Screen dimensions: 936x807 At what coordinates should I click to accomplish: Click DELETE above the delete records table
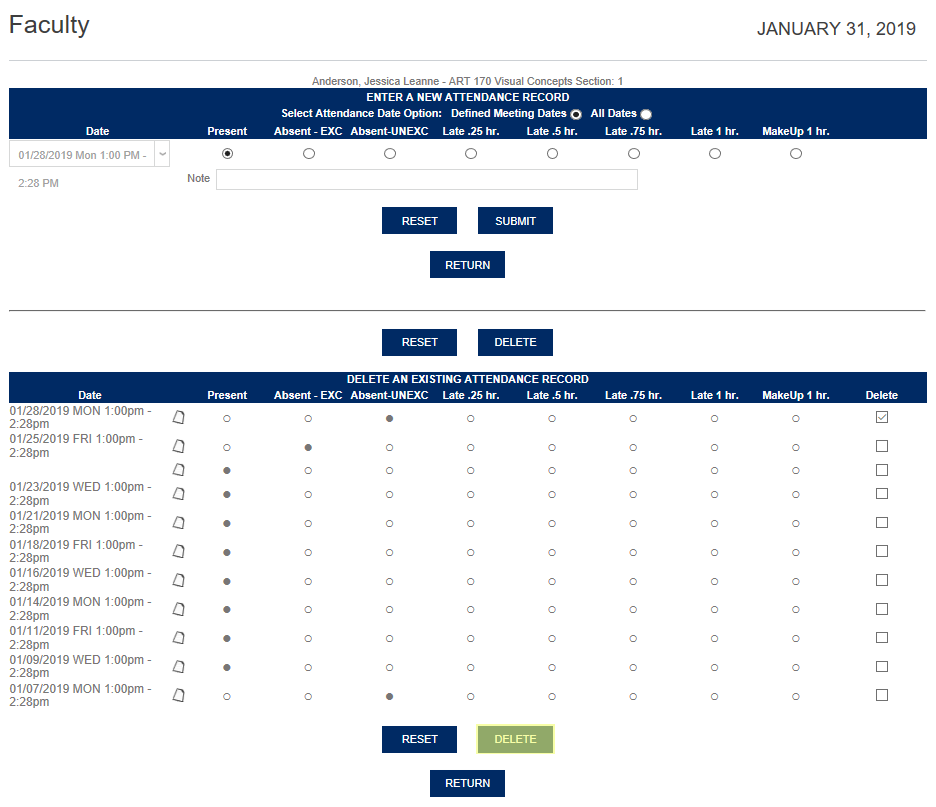coord(515,342)
